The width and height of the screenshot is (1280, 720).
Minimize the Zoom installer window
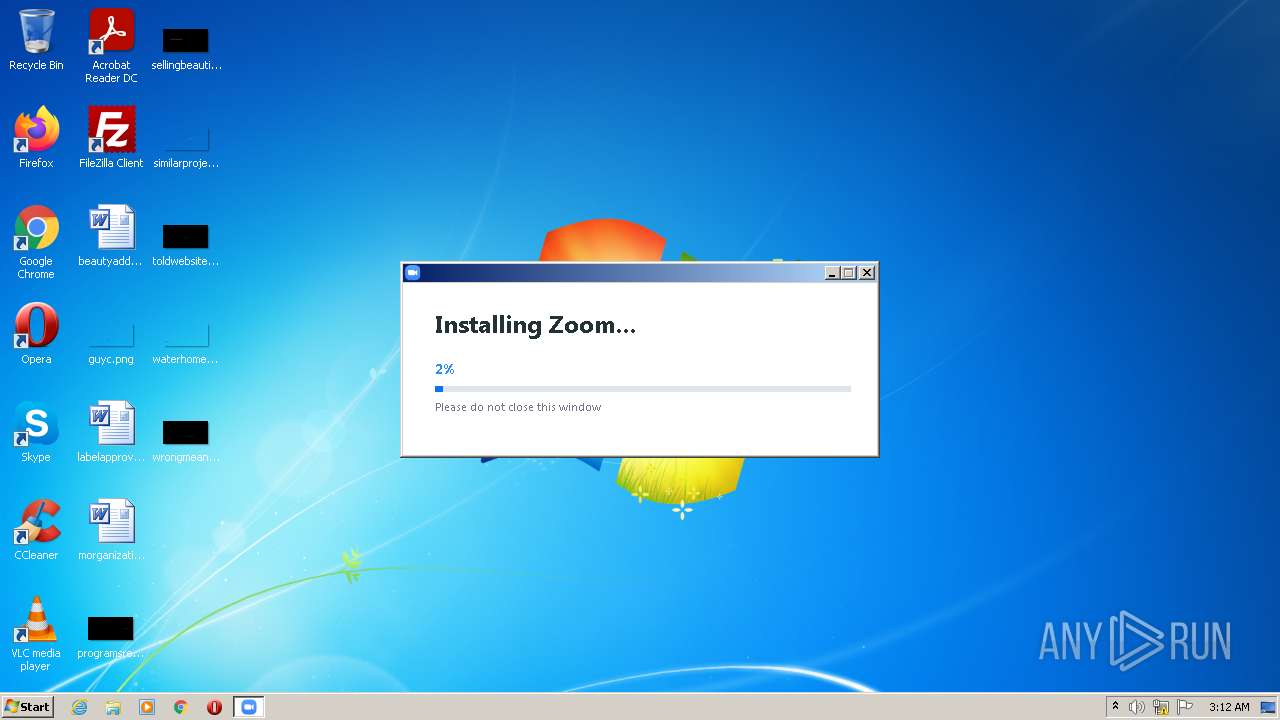832,273
